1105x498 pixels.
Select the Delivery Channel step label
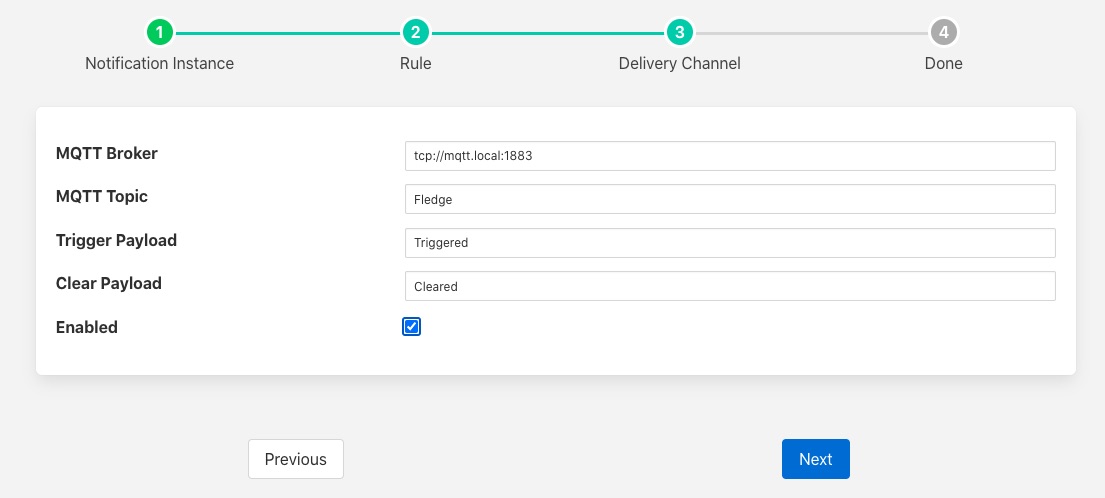coord(679,63)
